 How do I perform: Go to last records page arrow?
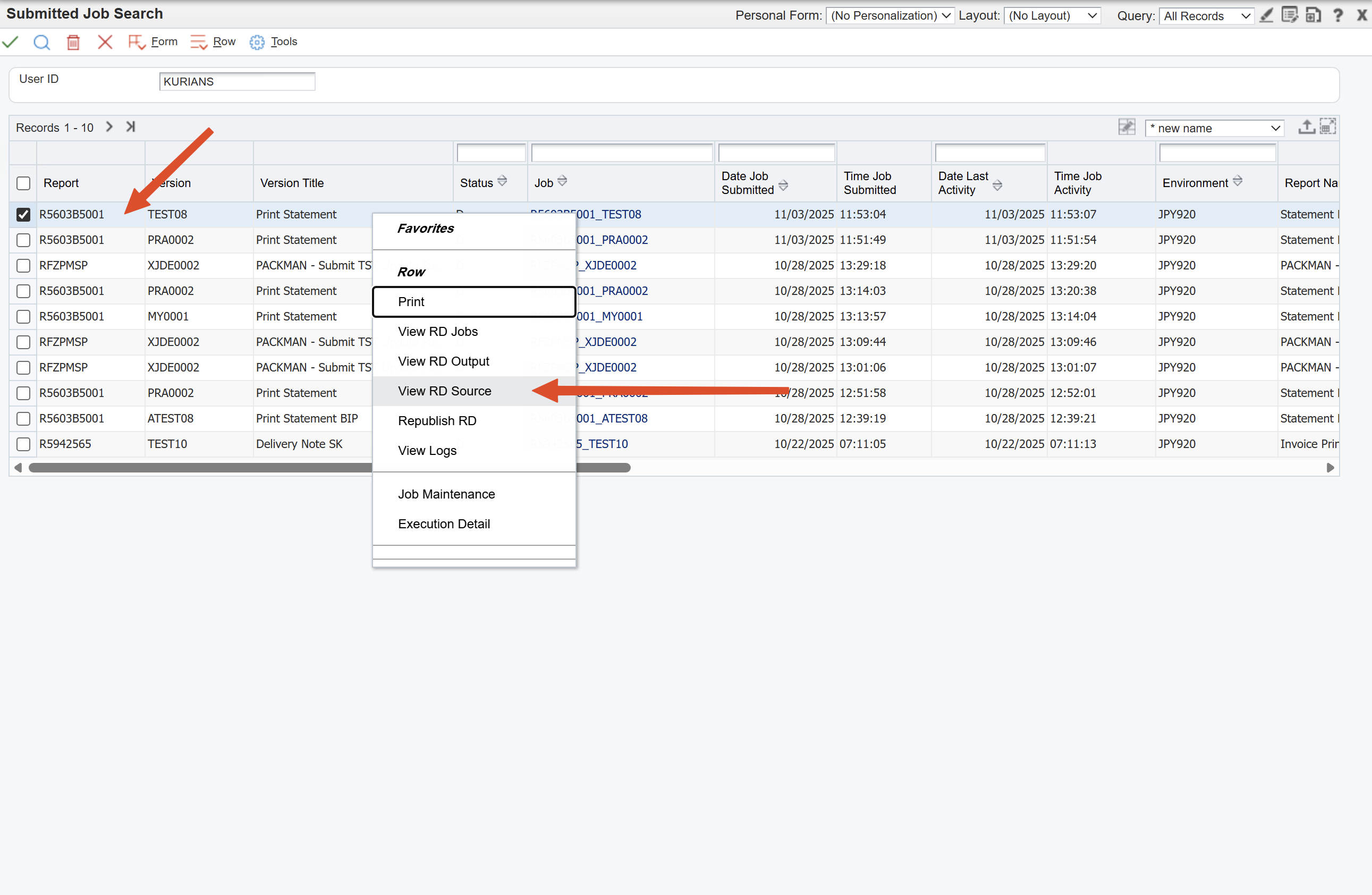131,127
